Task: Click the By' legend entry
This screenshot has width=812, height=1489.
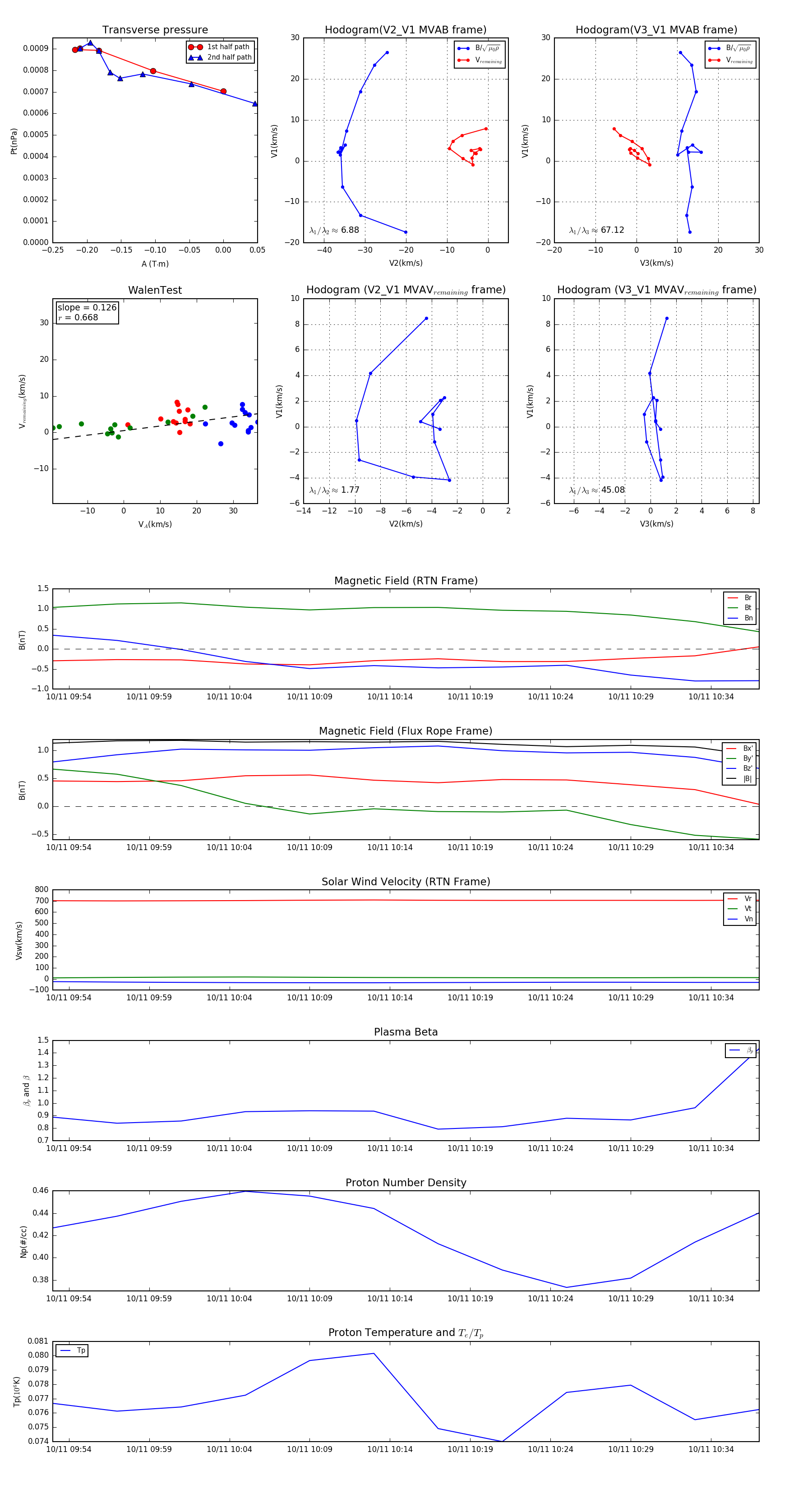Action: pos(739,758)
